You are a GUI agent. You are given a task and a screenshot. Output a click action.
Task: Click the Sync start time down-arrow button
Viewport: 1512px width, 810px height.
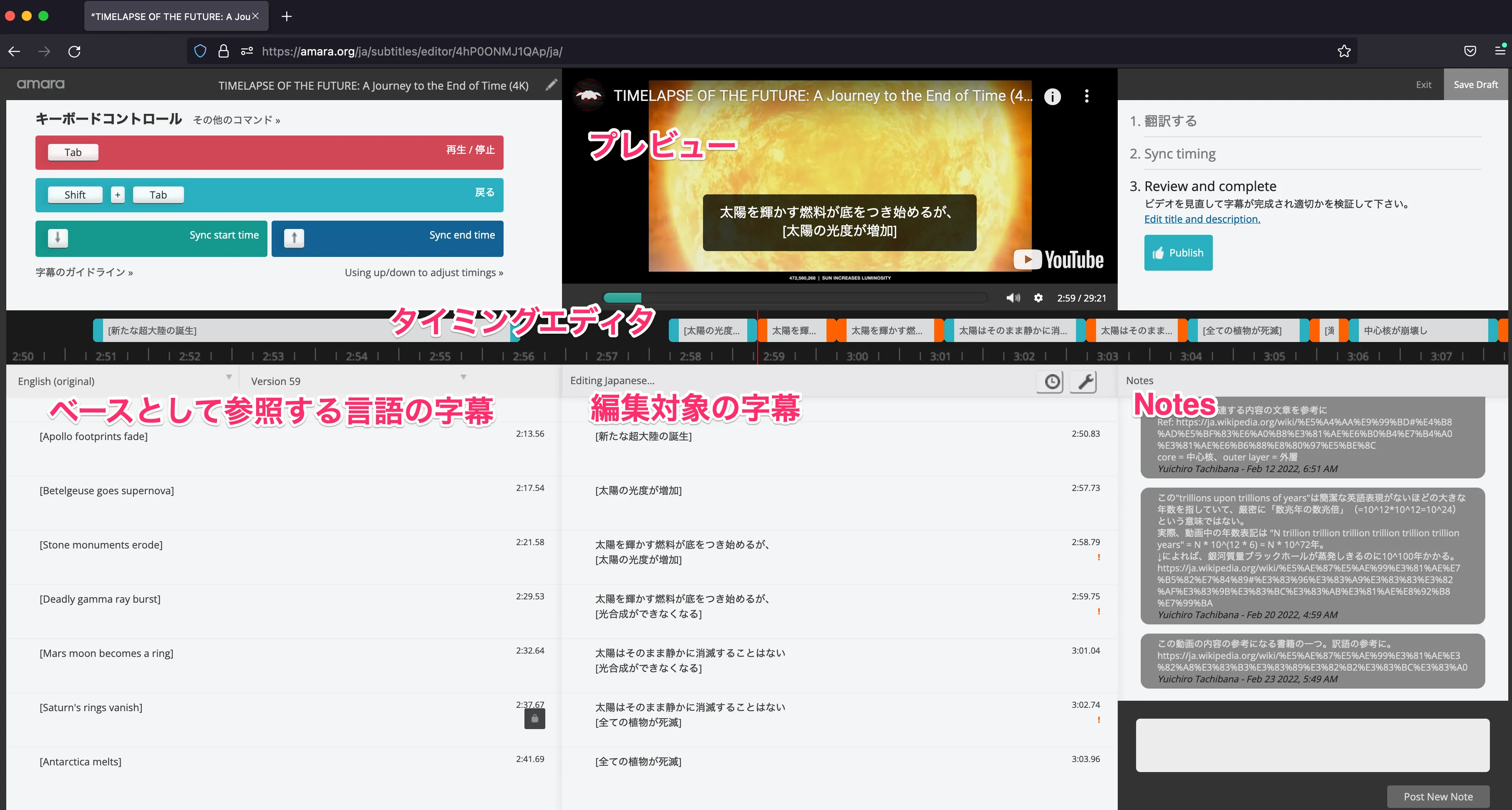click(58, 238)
